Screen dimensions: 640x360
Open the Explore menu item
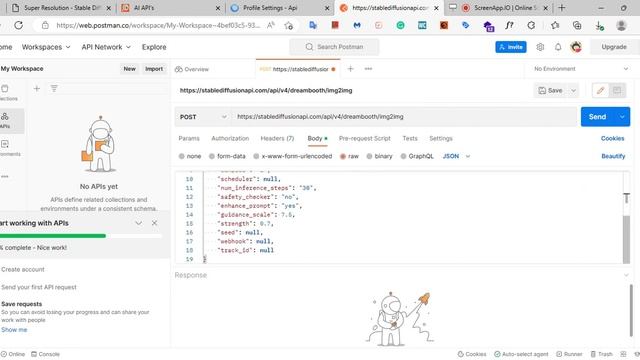[154, 47]
